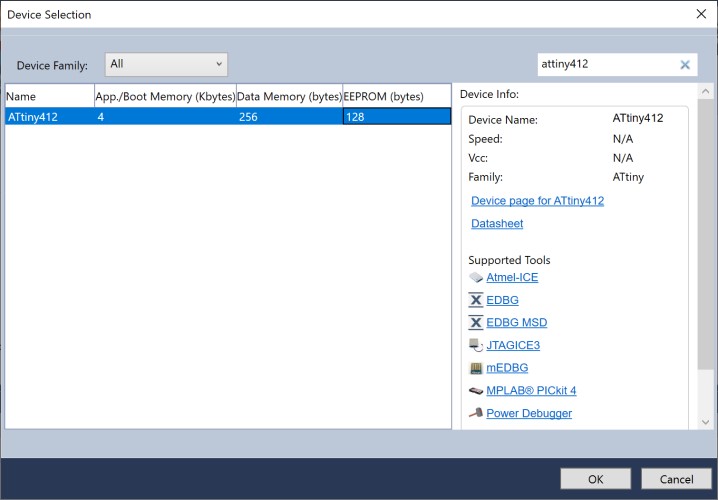Screen dimensions: 718x500
Task: Click the Atmel-ICE tool icon
Action: point(476,277)
